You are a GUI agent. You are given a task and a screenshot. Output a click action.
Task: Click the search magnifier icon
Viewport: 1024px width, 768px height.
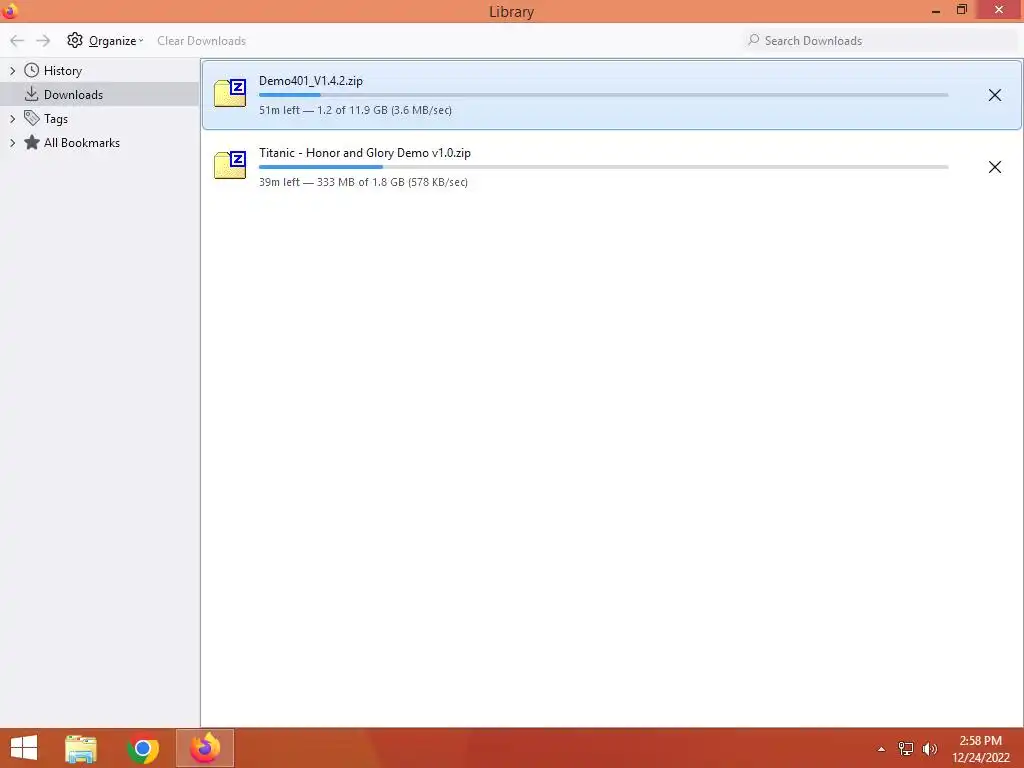point(754,40)
